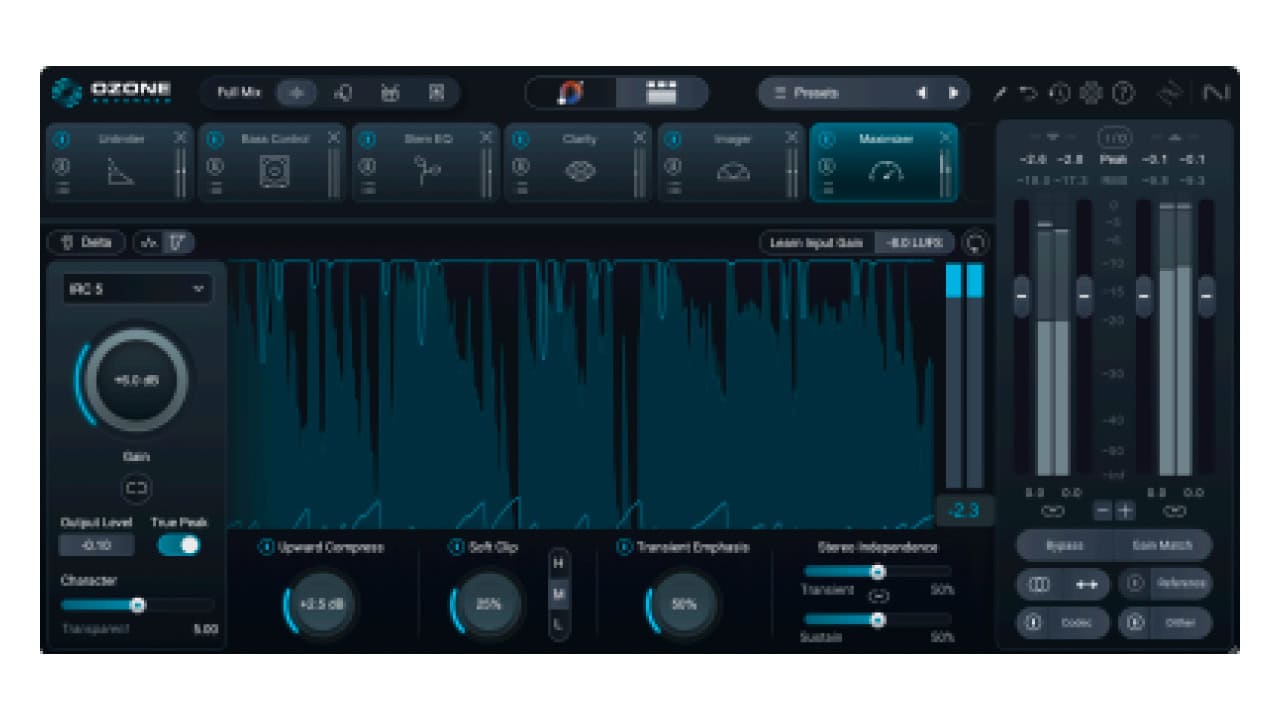This screenshot has height=720, width=1280.
Task: Select the M soft clip mode
Action: (x=559, y=595)
